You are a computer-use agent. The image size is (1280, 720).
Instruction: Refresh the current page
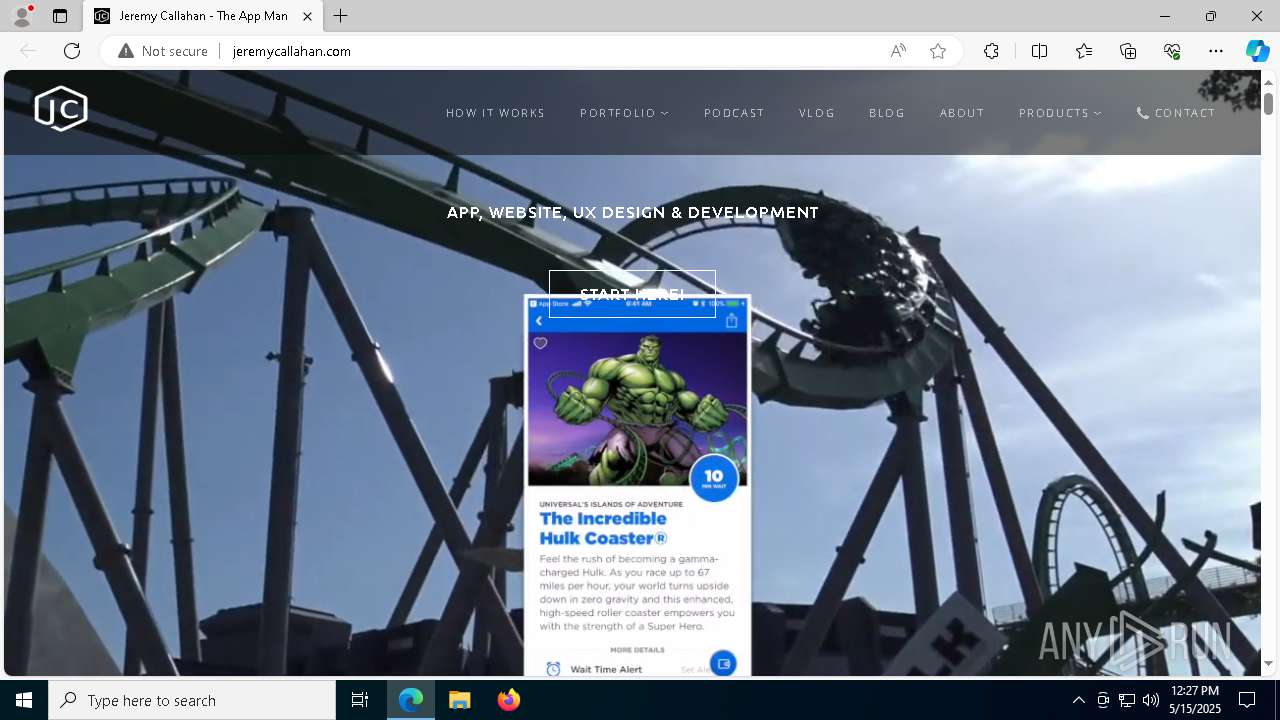point(72,51)
